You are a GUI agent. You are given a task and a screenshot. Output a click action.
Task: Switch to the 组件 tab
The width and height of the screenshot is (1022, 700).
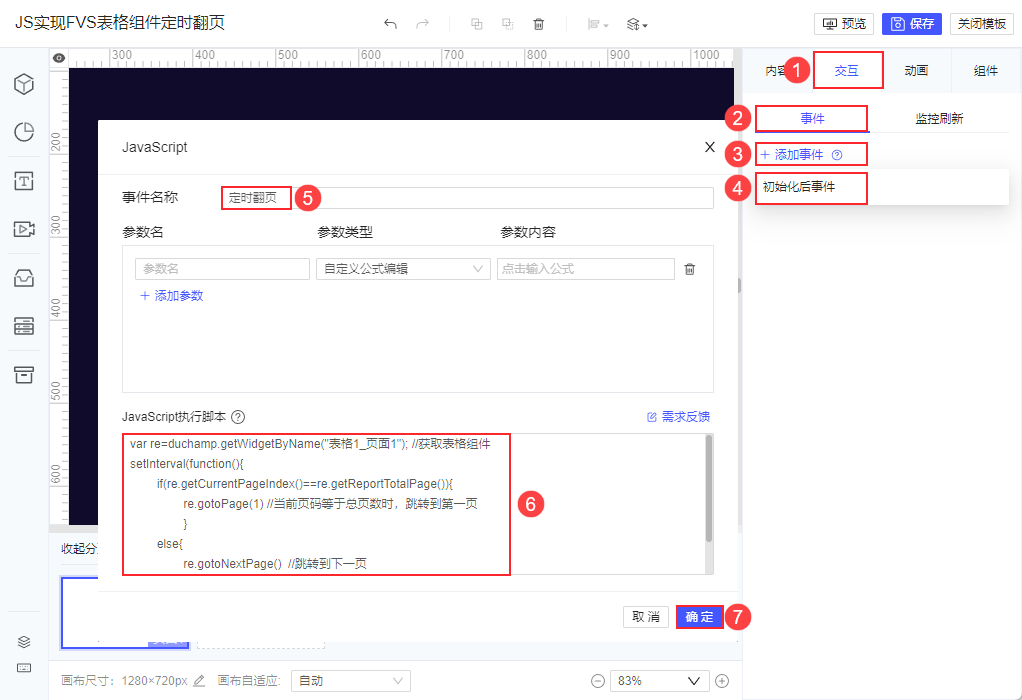coord(985,70)
